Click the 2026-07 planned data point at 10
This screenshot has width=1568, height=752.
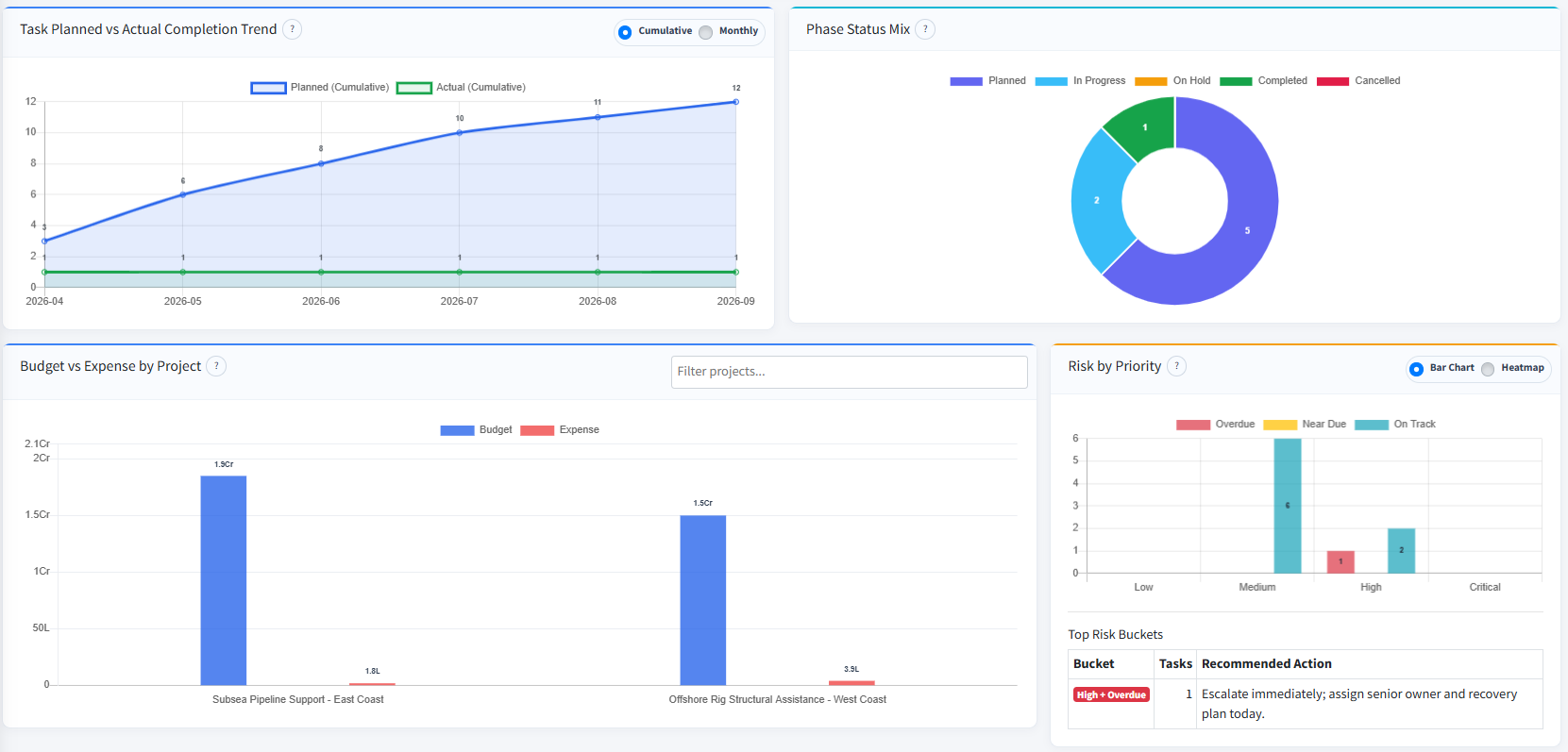point(460,133)
